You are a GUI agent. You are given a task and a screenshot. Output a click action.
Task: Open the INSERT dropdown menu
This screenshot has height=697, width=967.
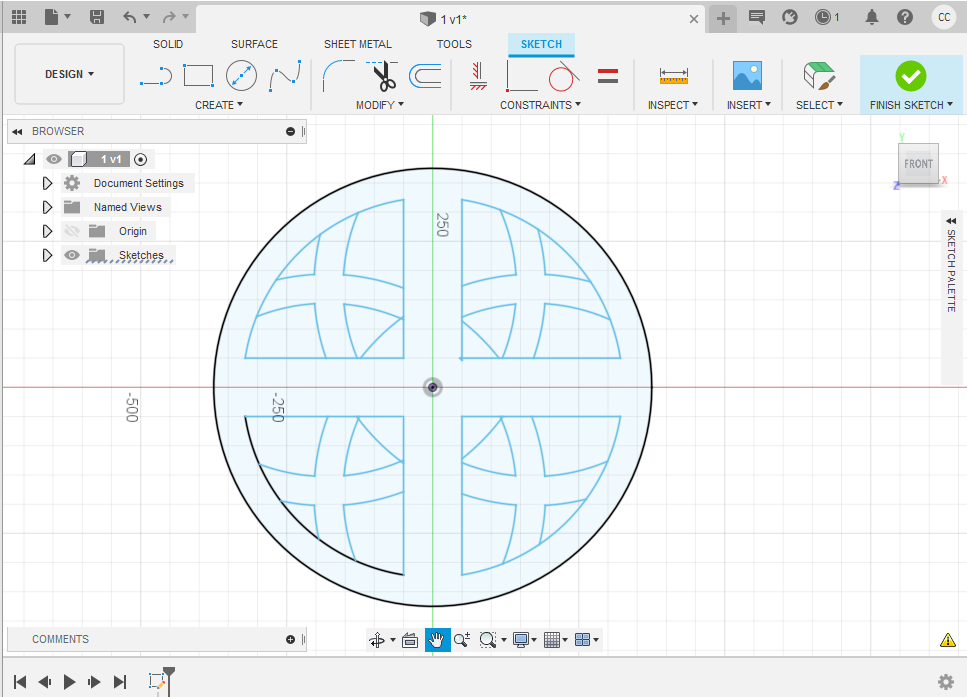pyautogui.click(x=749, y=105)
